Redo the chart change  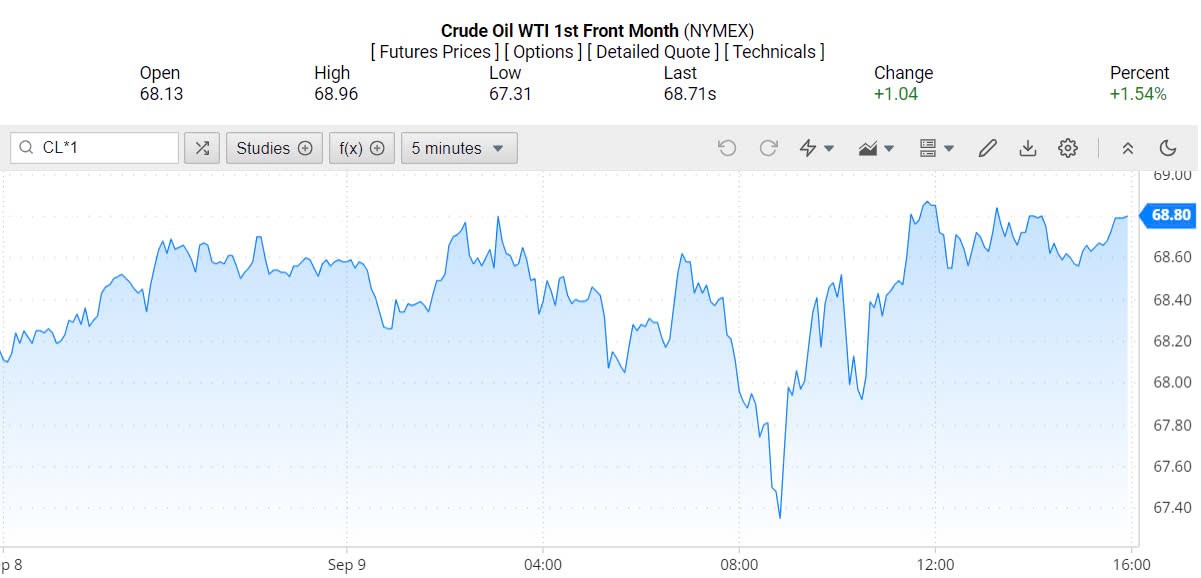pos(768,148)
